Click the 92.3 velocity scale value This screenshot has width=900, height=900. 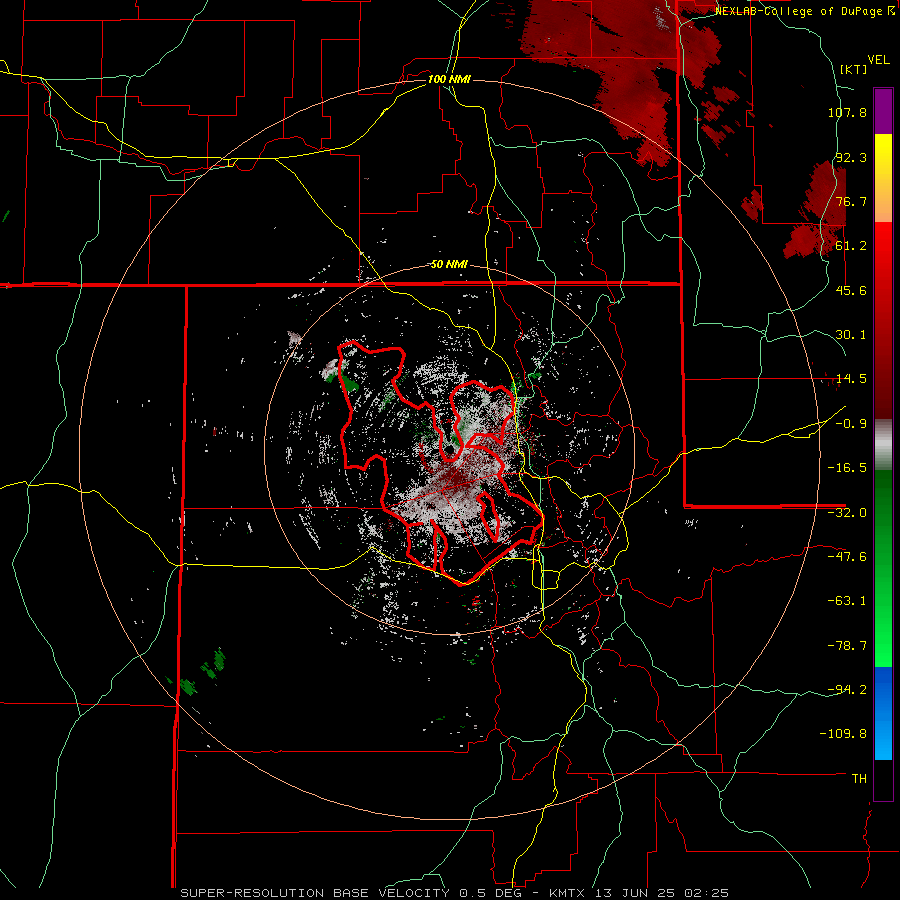pos(851,157)
